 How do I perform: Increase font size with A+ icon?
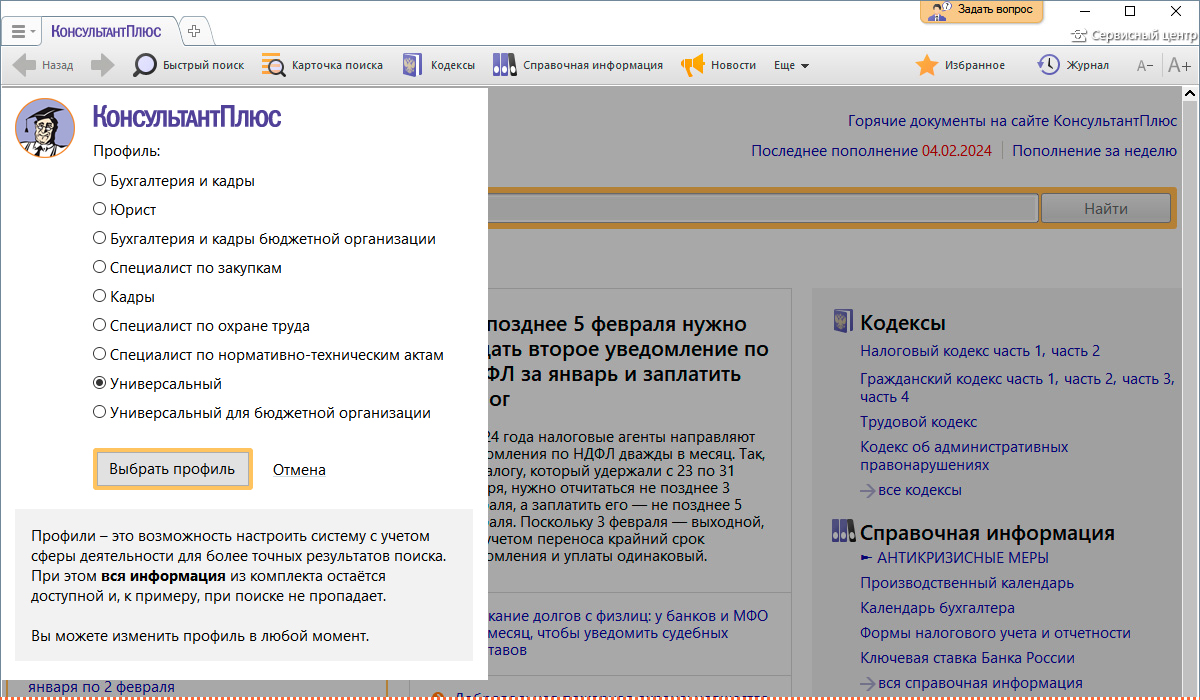pos(1179,66)
